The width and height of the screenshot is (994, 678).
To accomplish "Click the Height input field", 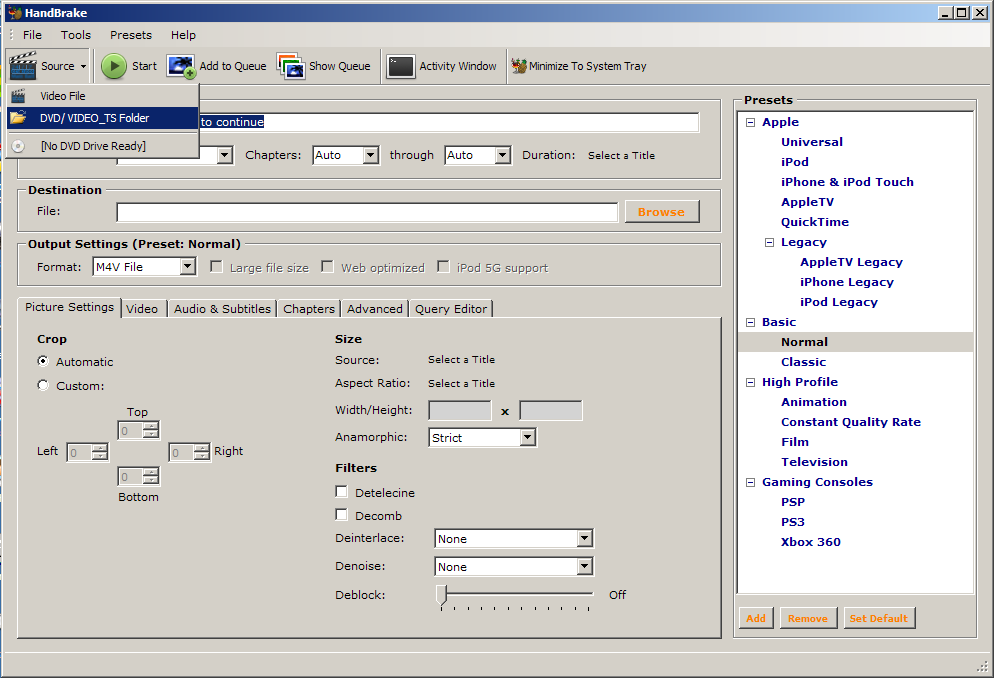I will pos(550,411).
